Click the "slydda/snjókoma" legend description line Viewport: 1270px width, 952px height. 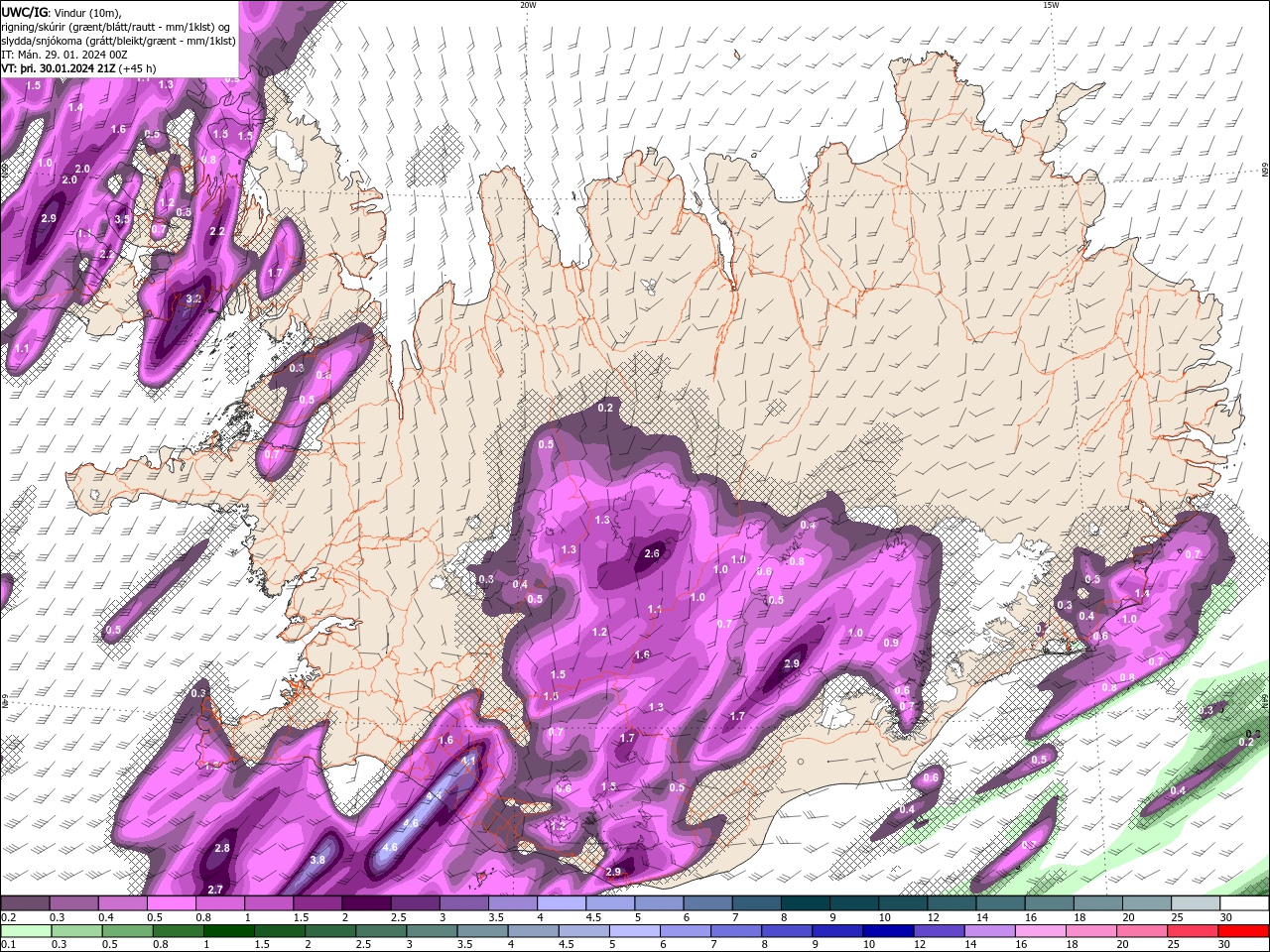118,41
